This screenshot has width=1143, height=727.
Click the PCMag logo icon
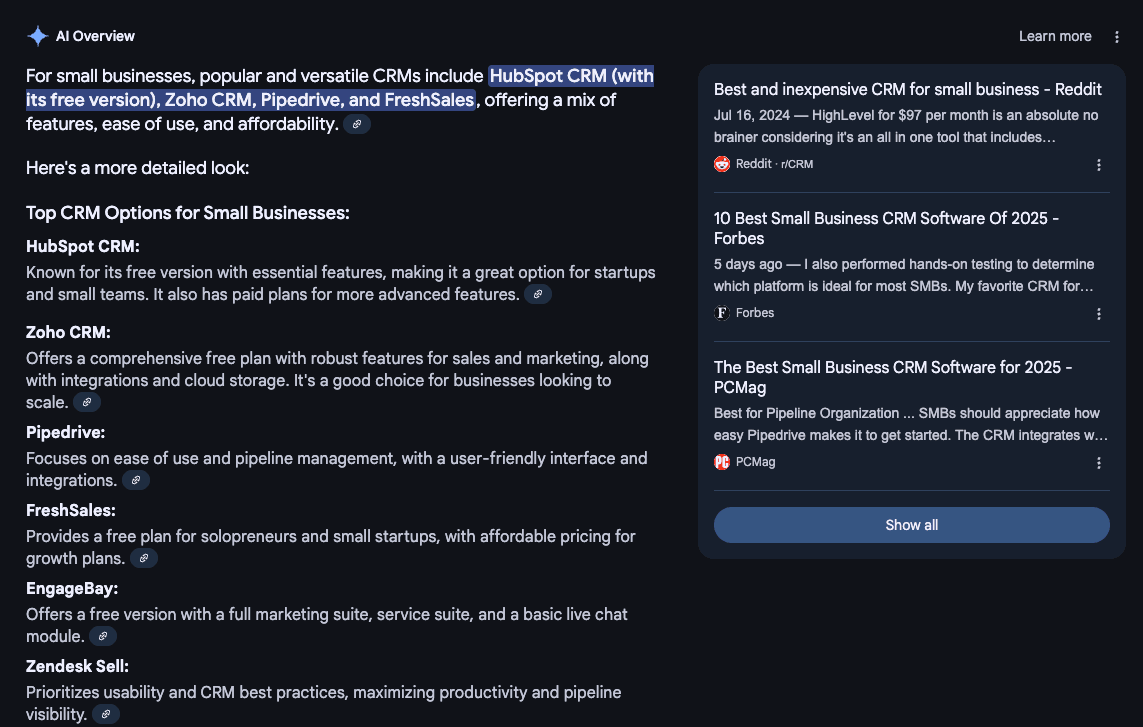(721, 462)
